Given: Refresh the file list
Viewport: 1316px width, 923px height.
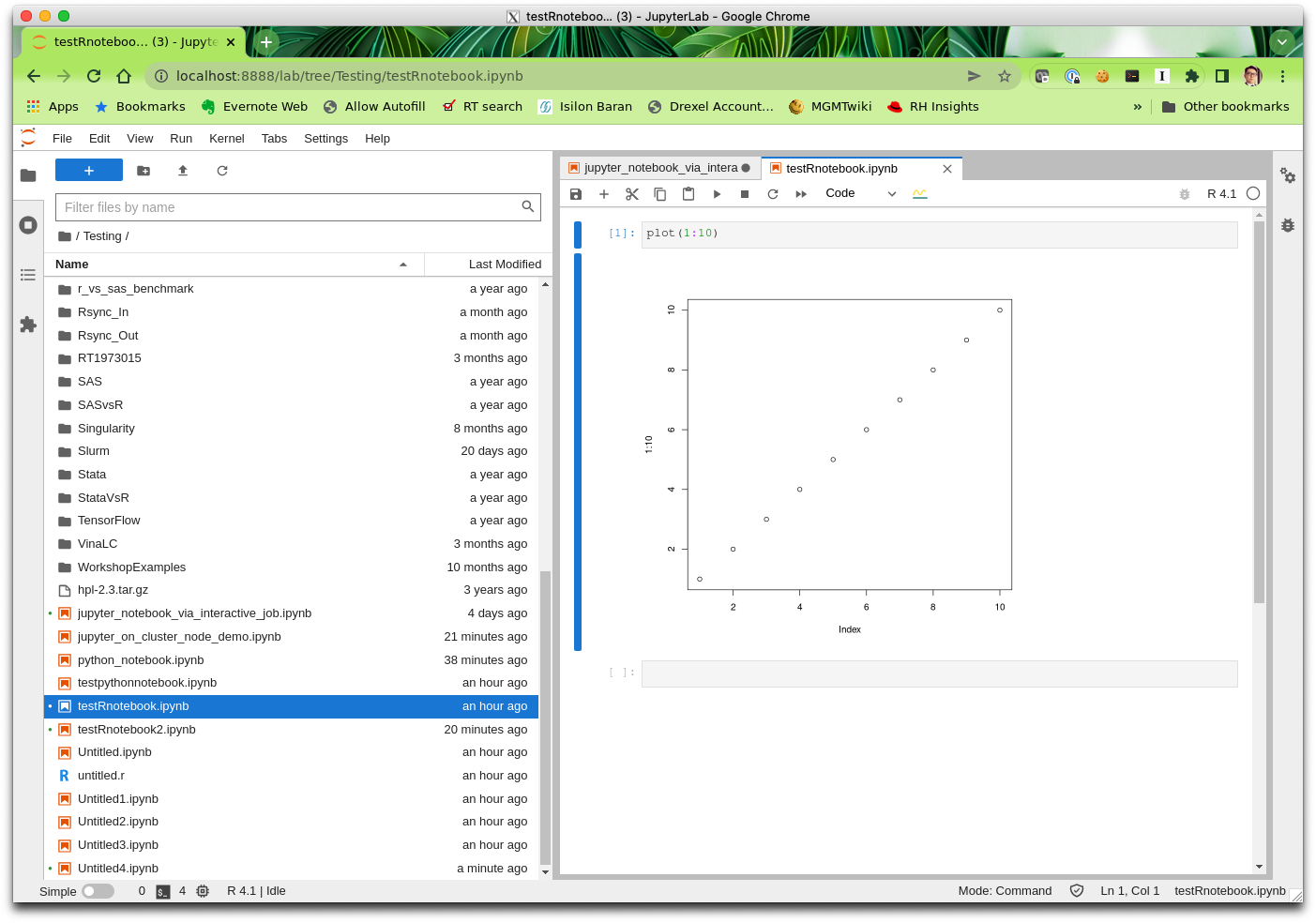Looking at the screenshot, I should pos(222,171).
